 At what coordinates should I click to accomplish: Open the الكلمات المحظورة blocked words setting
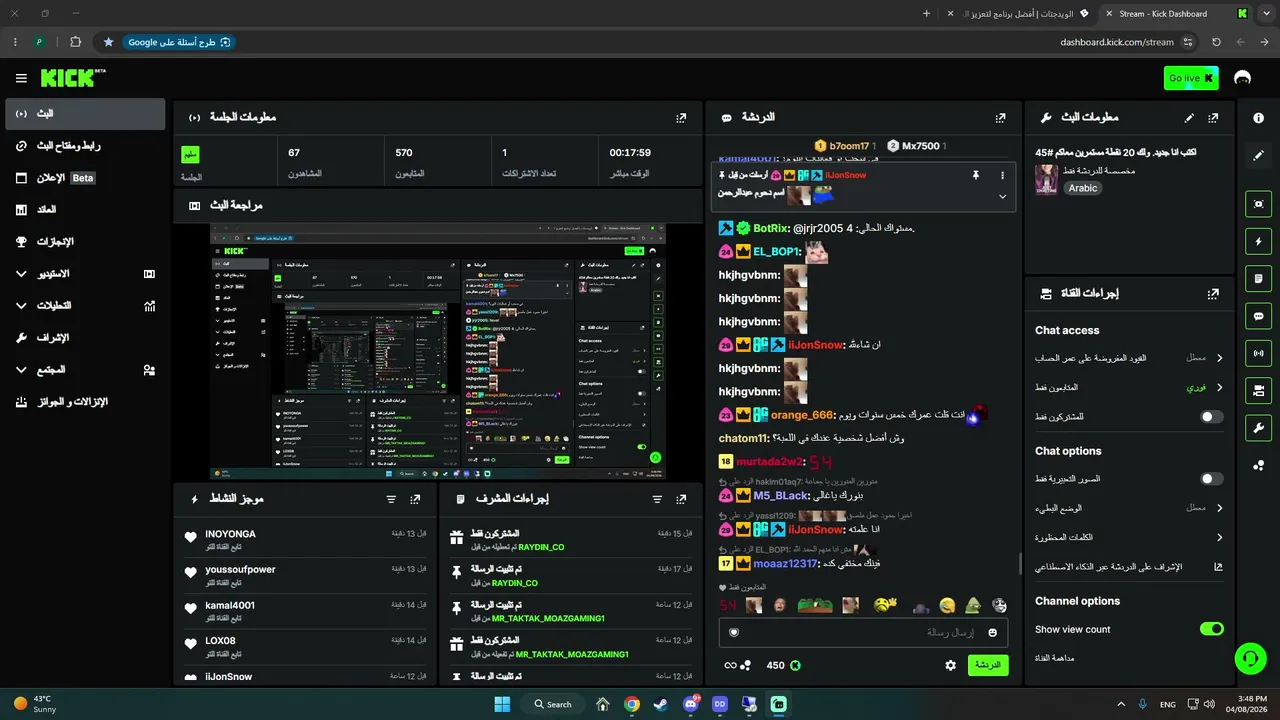coord(1129,537)
